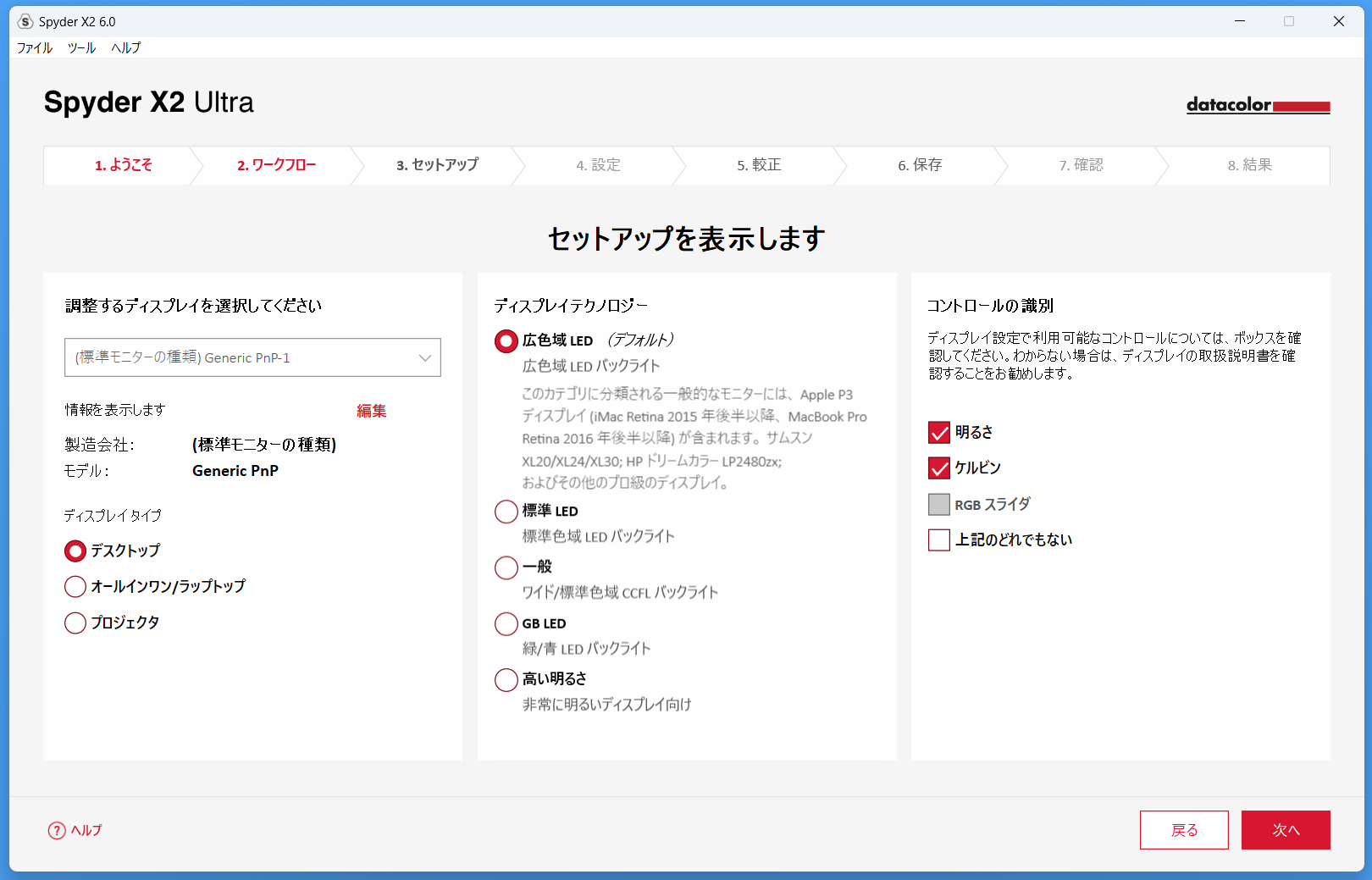Click the コントロールの識別 heading
Image resolution: width=1372 pixels, height=880 pixels.
[990, 306]
